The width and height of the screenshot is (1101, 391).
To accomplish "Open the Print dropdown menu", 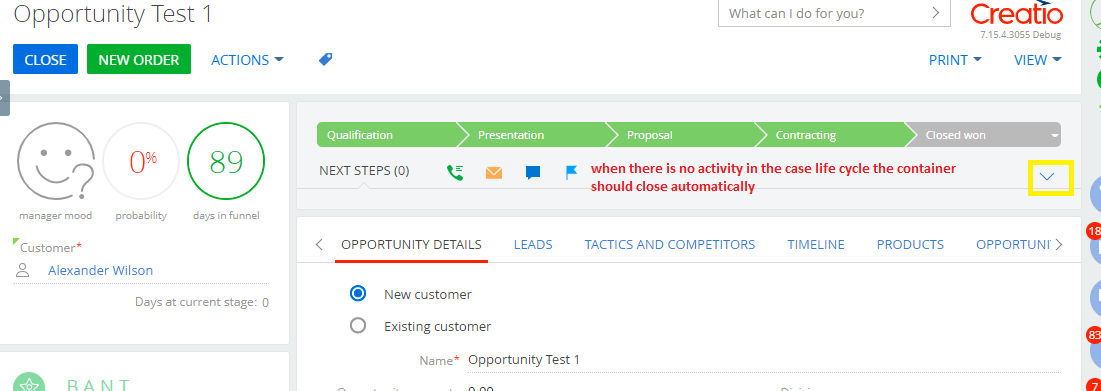I will [x=955, y=60].
